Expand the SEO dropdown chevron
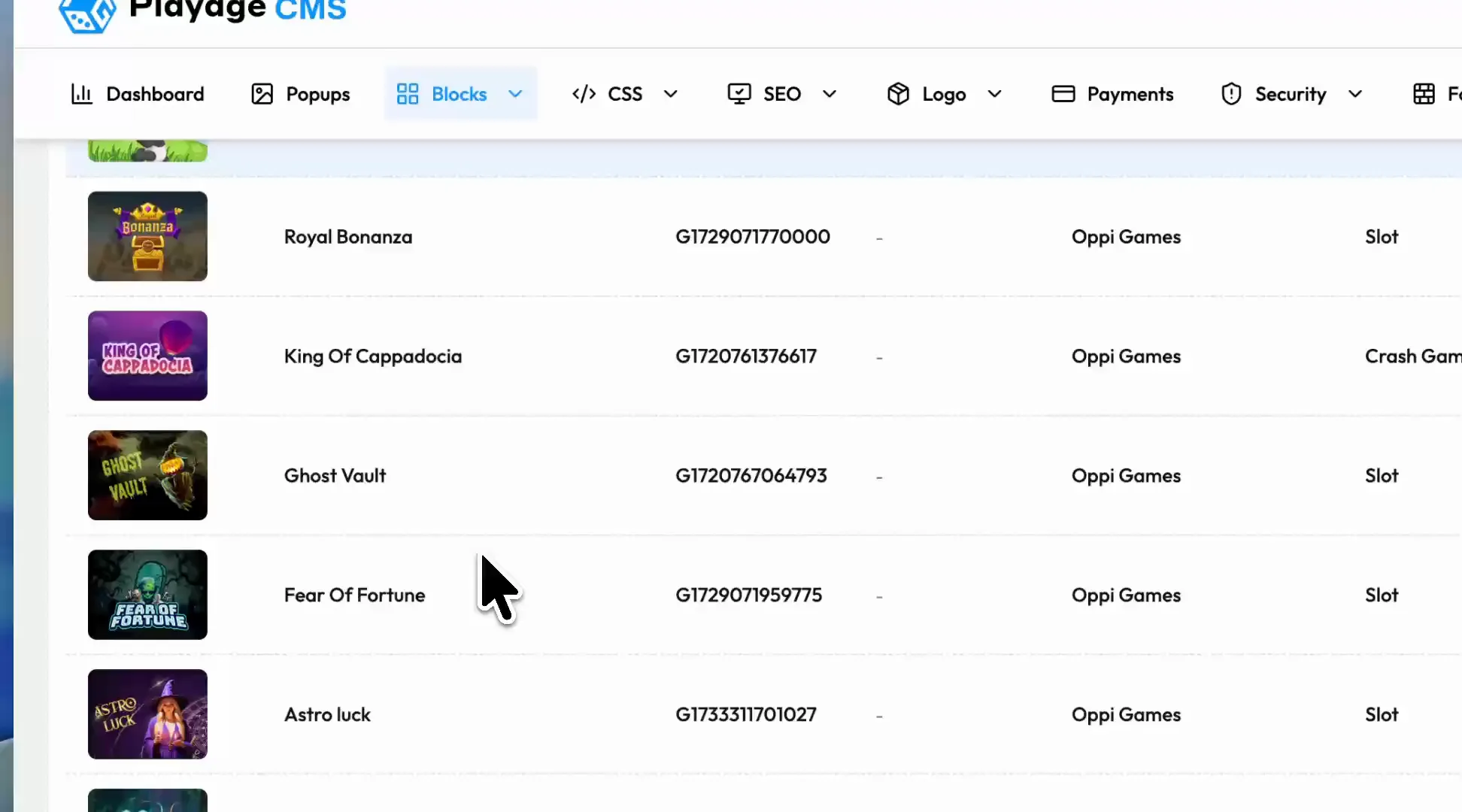Image resolution: width=1462 pixels, height=812 pixels. (829, 94)
